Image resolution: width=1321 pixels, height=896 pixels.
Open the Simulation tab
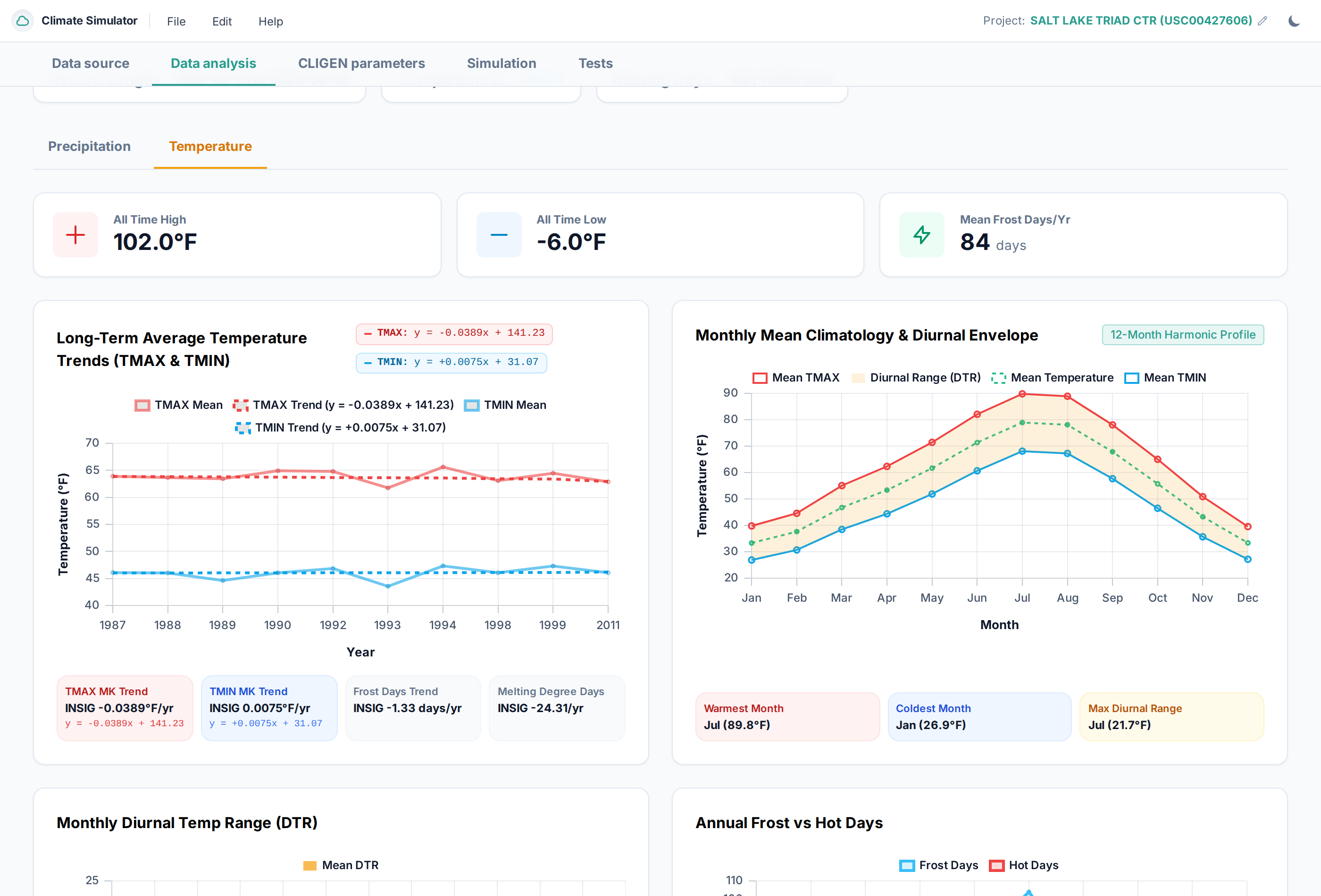[x=502, y=64]
